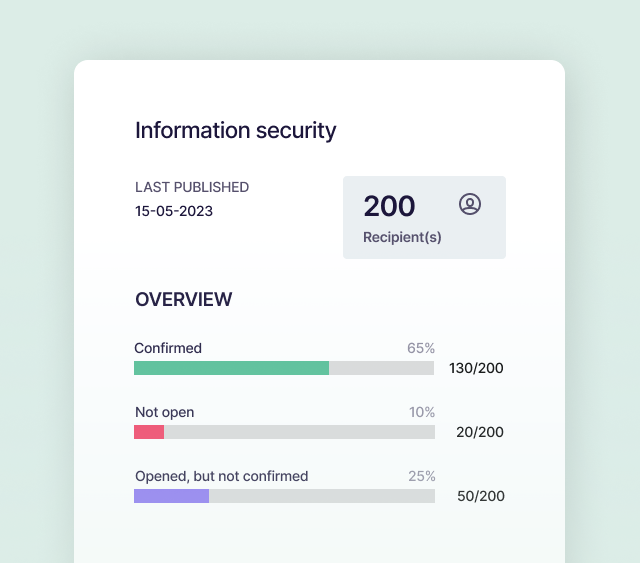Image resolution: width=640 pixels, height=563 pixels.
Task: Click the 15-05-2023 publish date
Action: [174, 211]
